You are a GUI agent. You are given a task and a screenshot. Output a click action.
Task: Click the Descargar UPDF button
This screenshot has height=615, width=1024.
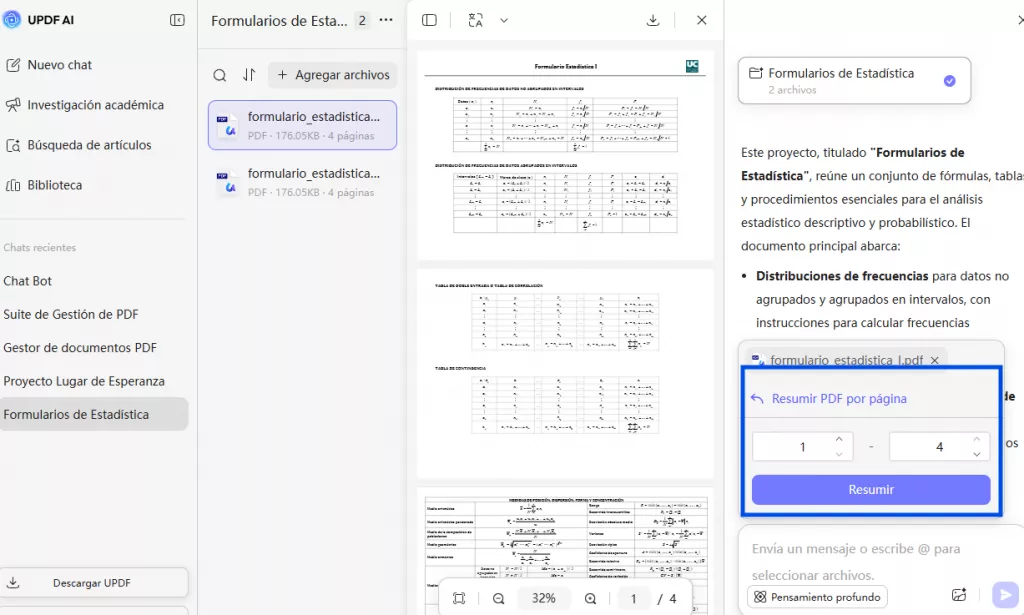pos(94,582)
